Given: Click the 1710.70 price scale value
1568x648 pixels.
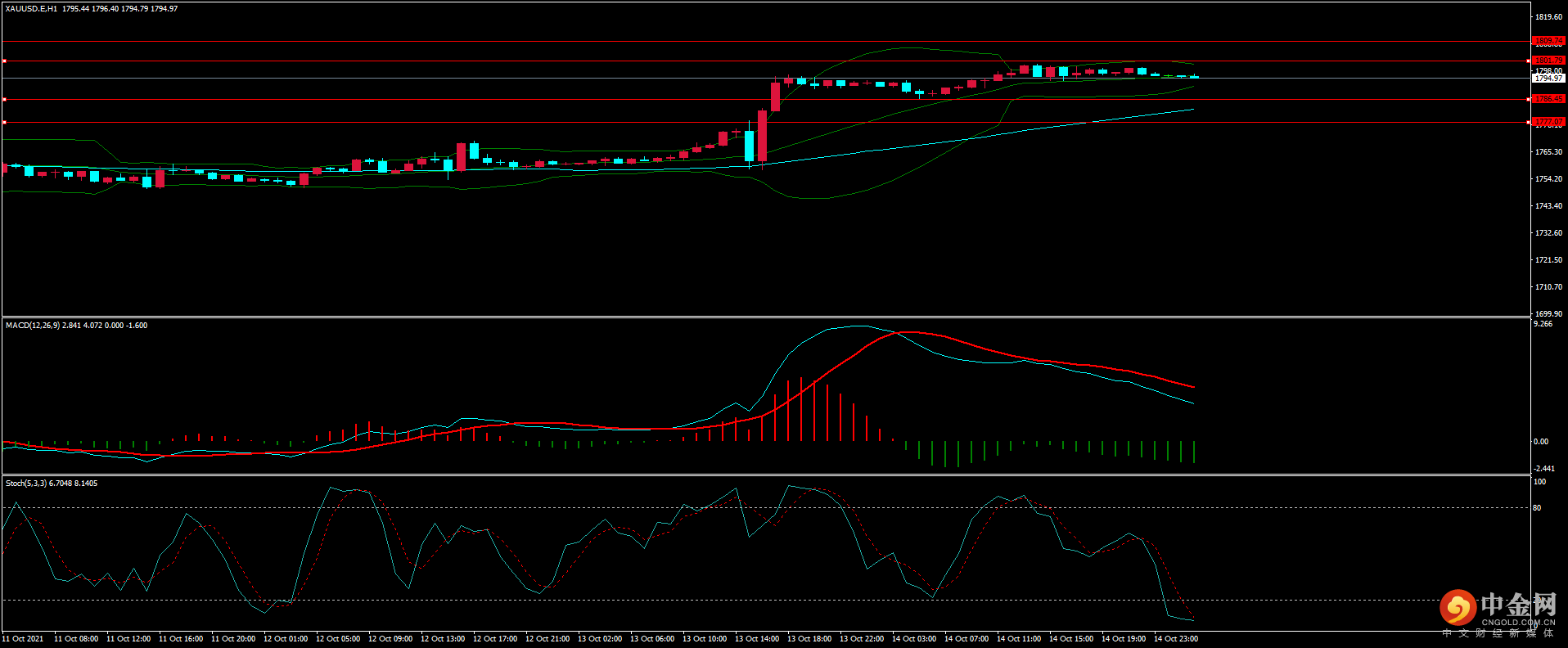Looking at the screenshot, I should click(1548, 287).
